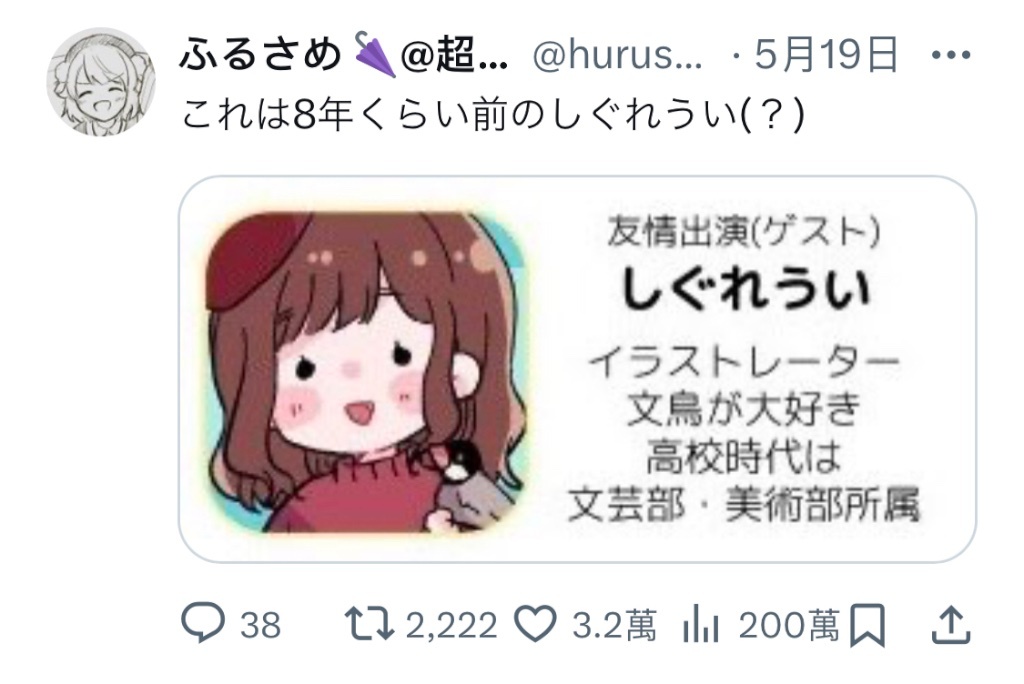This screenshot has height=684, width=1024.
Task: Click the like count 3.2萬
Action: tap(614, 625)
